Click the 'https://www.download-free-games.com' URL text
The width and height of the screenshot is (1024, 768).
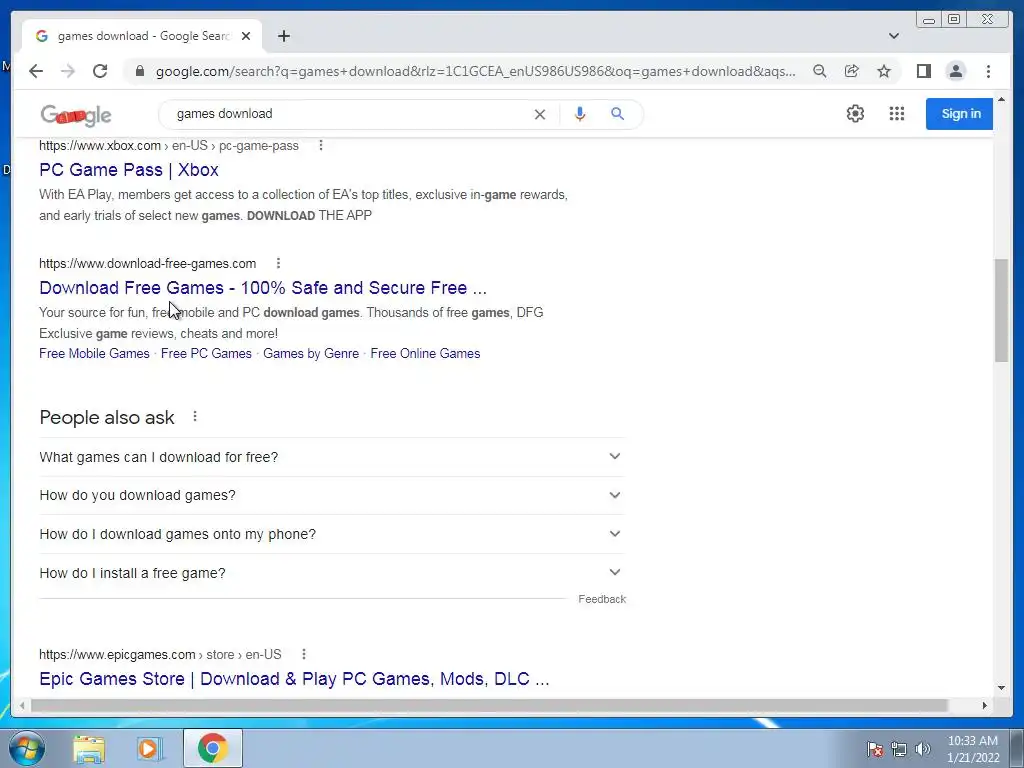pyautogui.click(x=148, y=263)
